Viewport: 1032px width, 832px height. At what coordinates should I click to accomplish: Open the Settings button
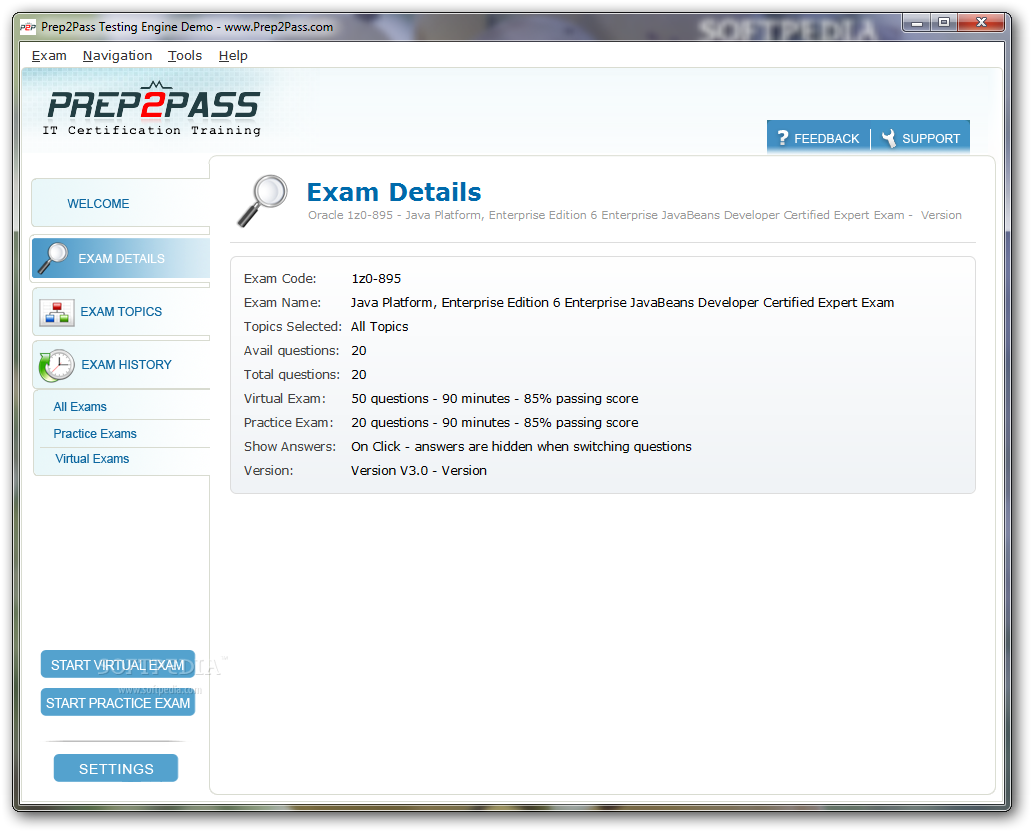(116, 768)
